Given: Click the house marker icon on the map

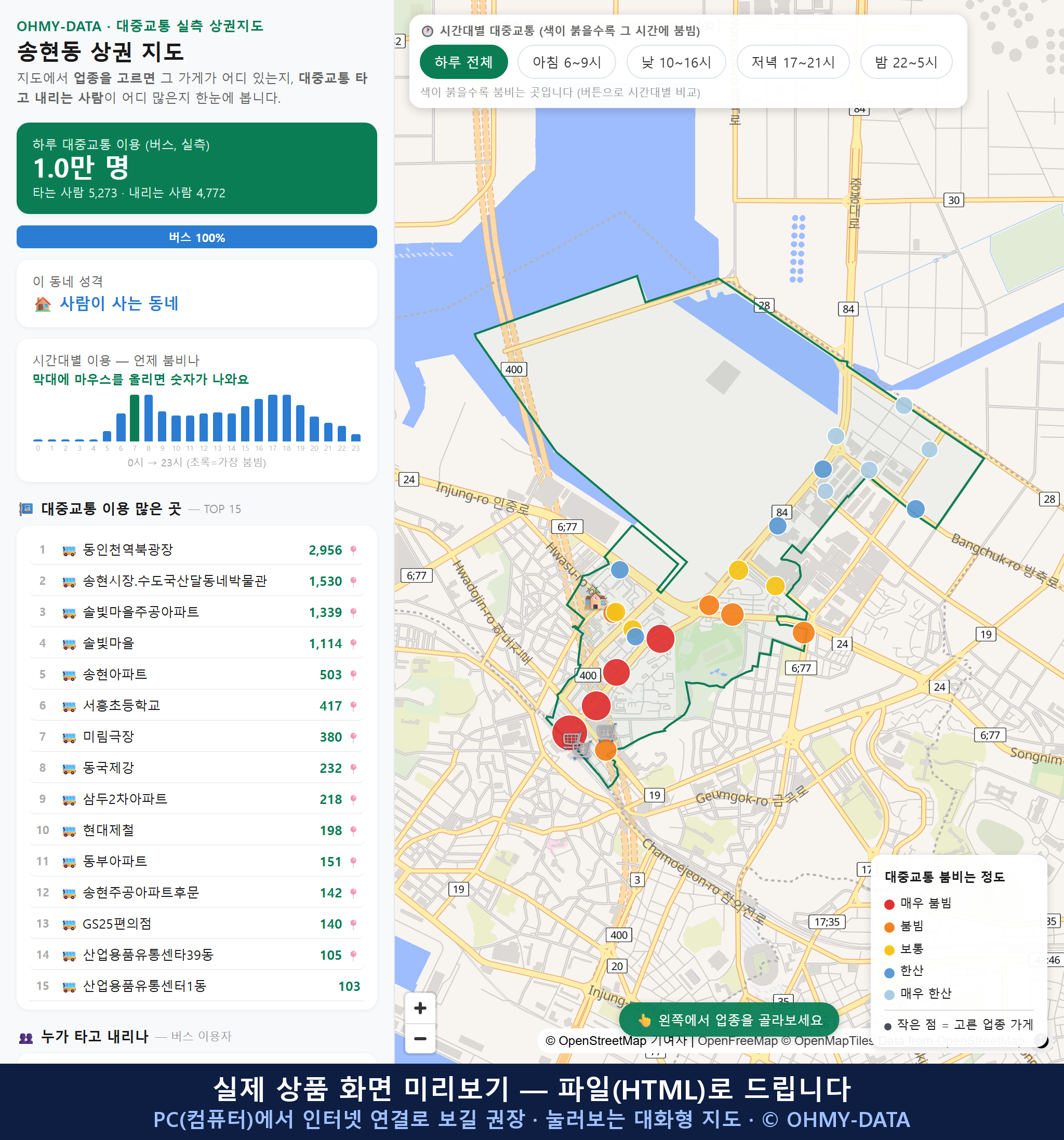Looking at the screenshot, I should (x=595, y=600).
